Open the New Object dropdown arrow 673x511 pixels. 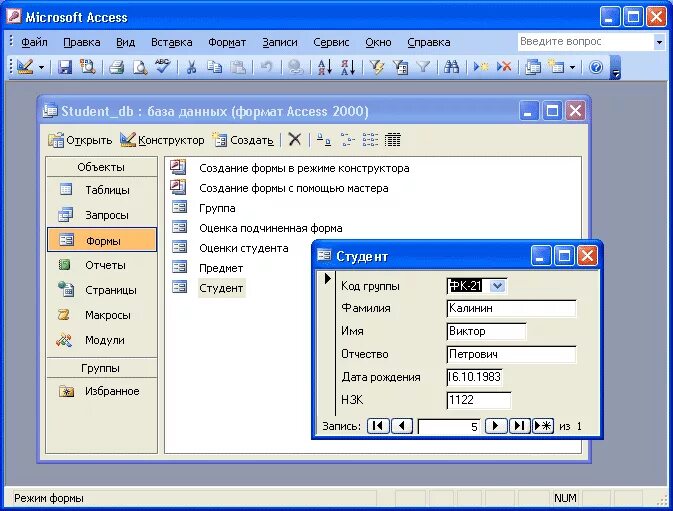(572, 67)
